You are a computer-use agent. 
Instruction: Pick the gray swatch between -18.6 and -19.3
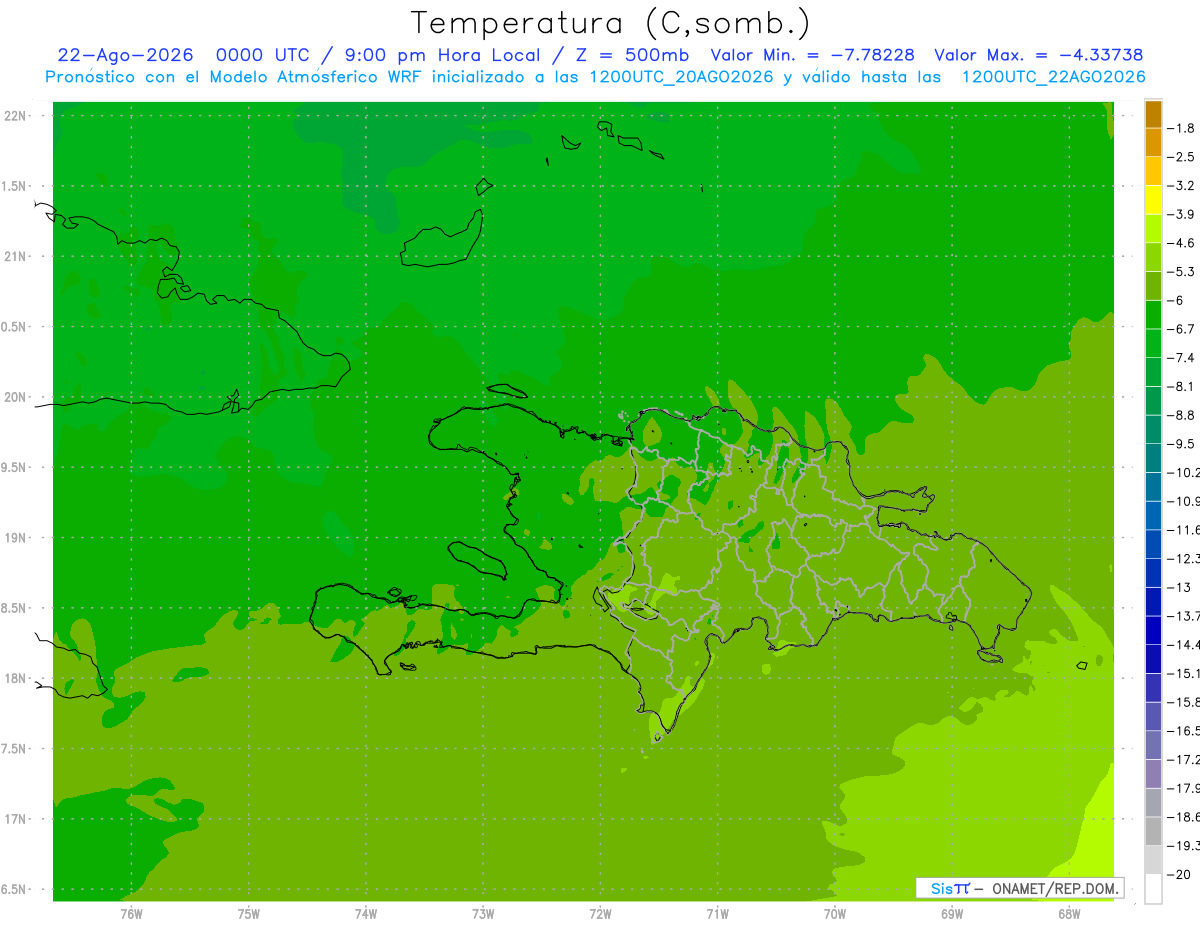1153,832
